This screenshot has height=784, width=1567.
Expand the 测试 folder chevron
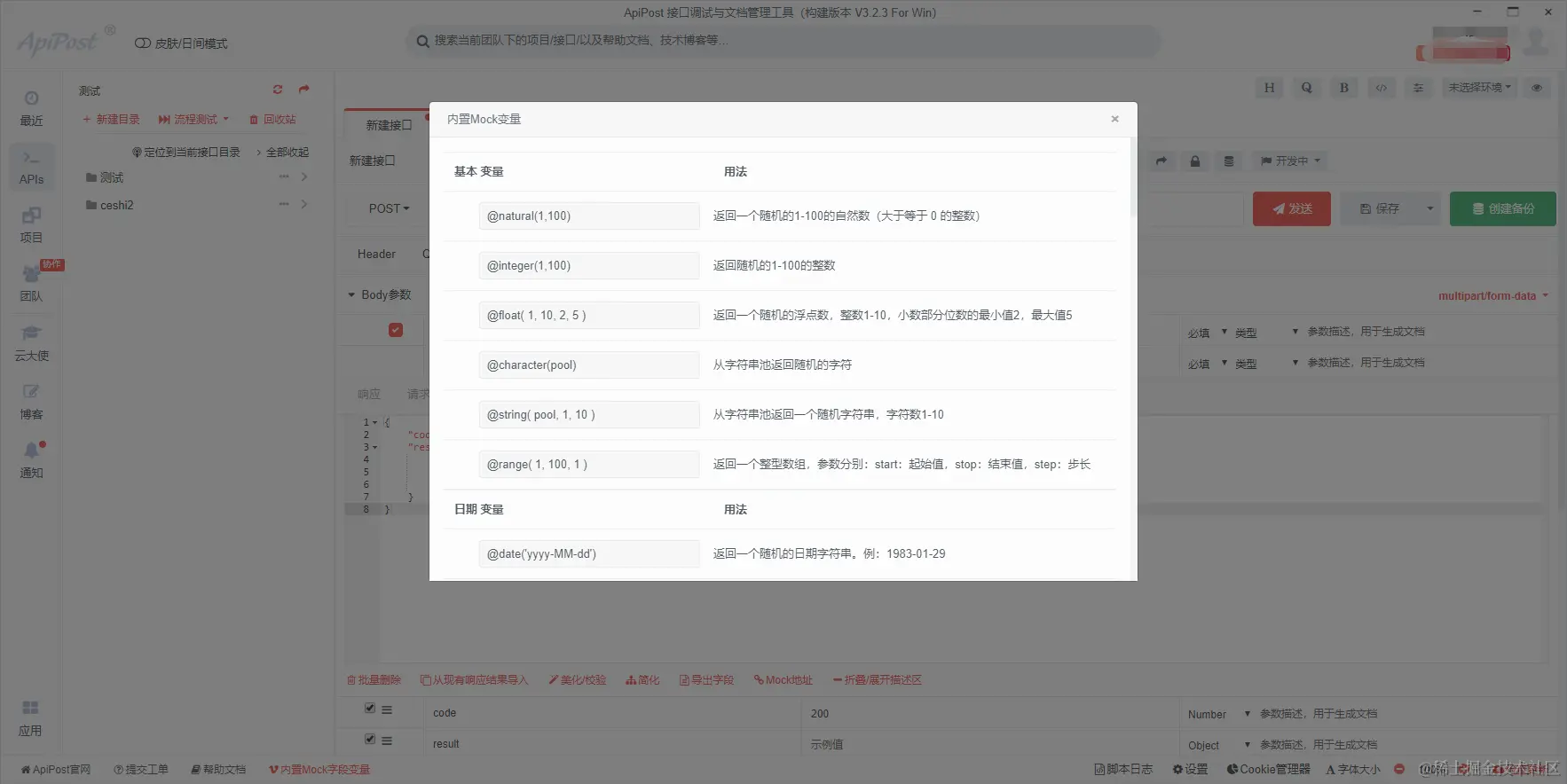click(x=304, y=176)
